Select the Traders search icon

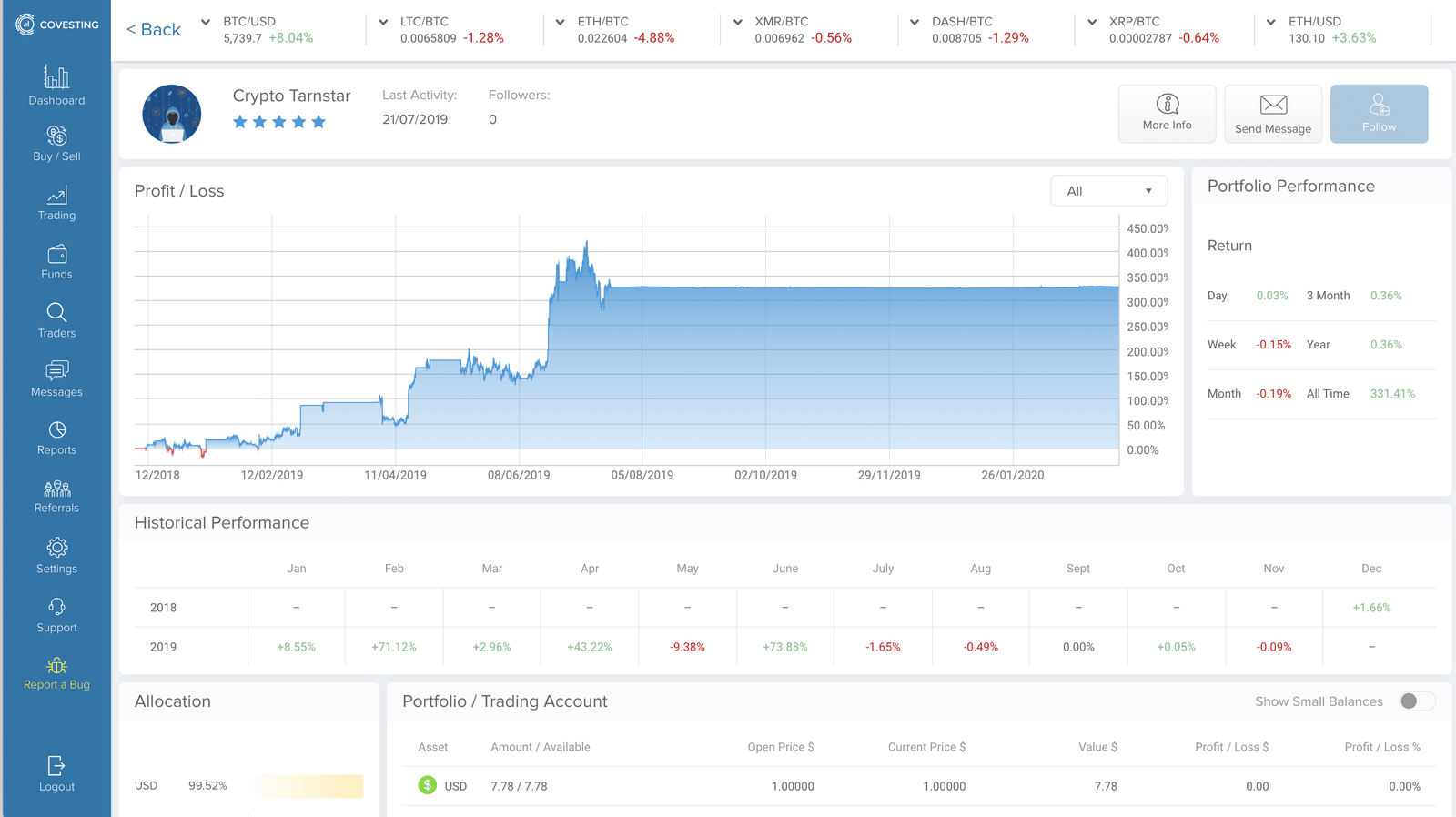[56, 313]
